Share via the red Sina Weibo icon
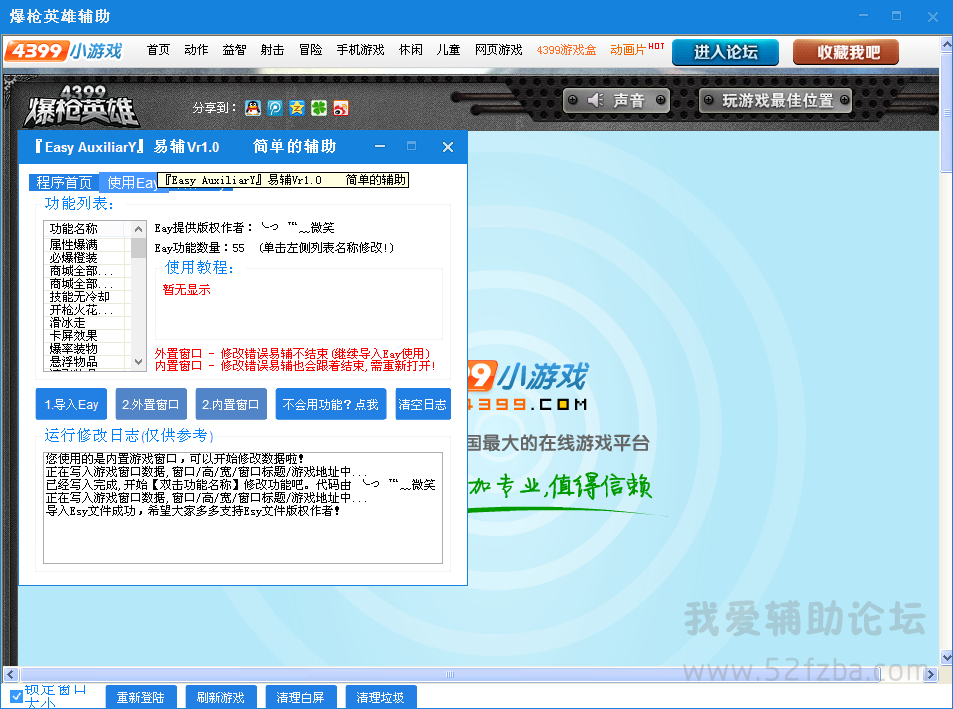 pyautogui.click(x=341, y=108)
